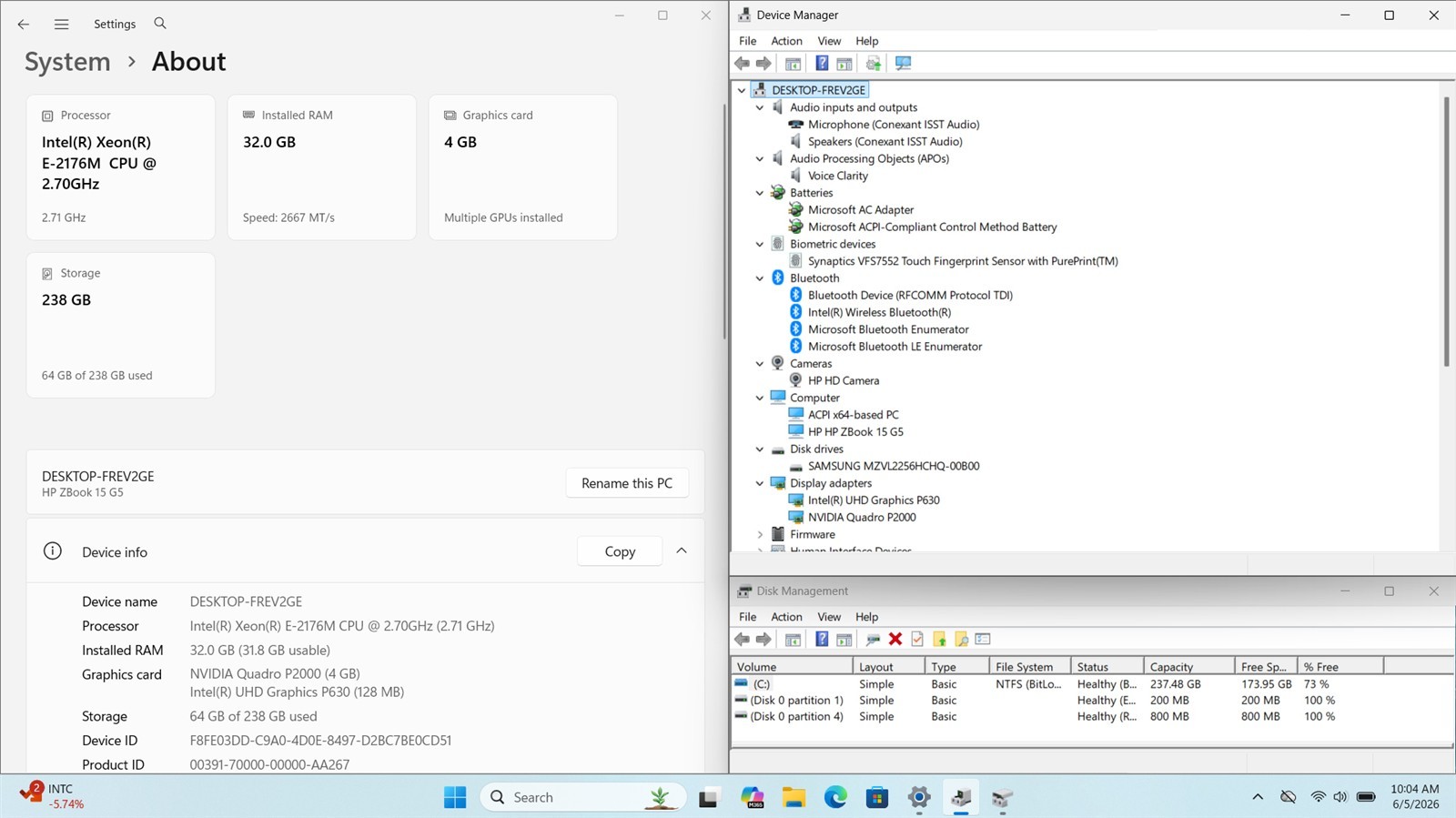
Task: Select the Intel(R) Wireless Bluetooth(R) device
Action: pos(879,313)
